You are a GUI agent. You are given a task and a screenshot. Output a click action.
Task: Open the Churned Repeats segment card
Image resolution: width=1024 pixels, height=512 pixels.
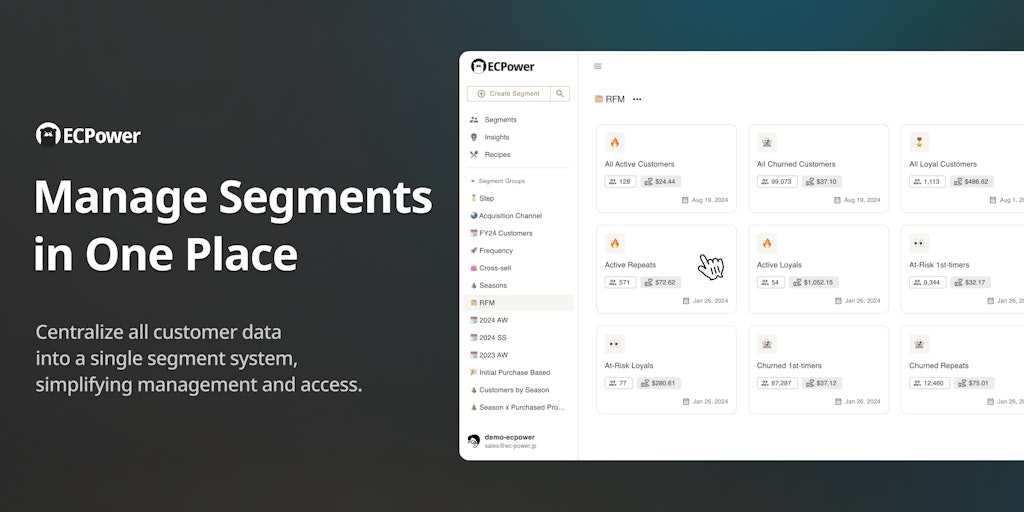(x=963, y=370)
